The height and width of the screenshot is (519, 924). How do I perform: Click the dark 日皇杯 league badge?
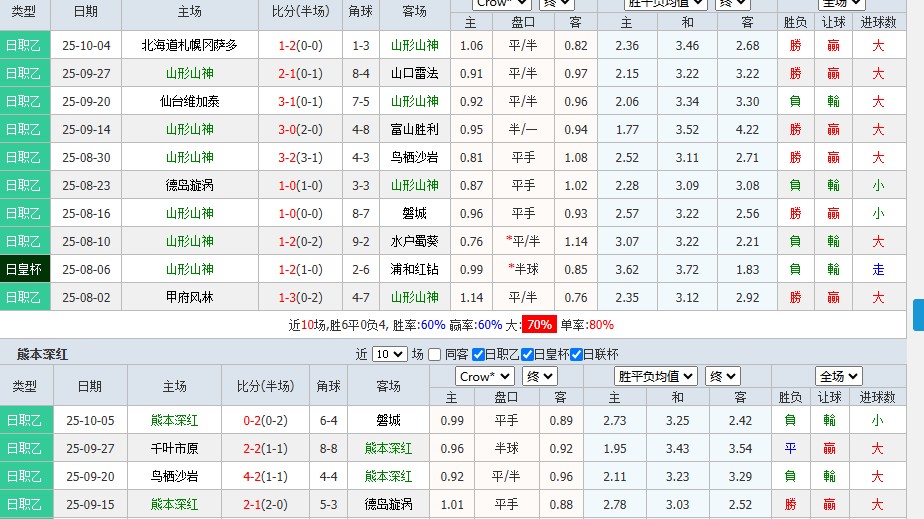(24, 269)
